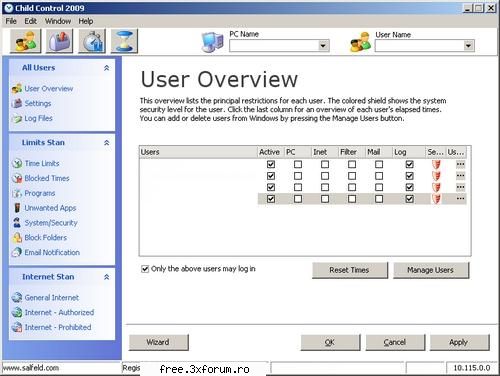This screenshot has width=500, height=376.
Task: Click the stopwatch toolbar icon
Action: point(92,41)
